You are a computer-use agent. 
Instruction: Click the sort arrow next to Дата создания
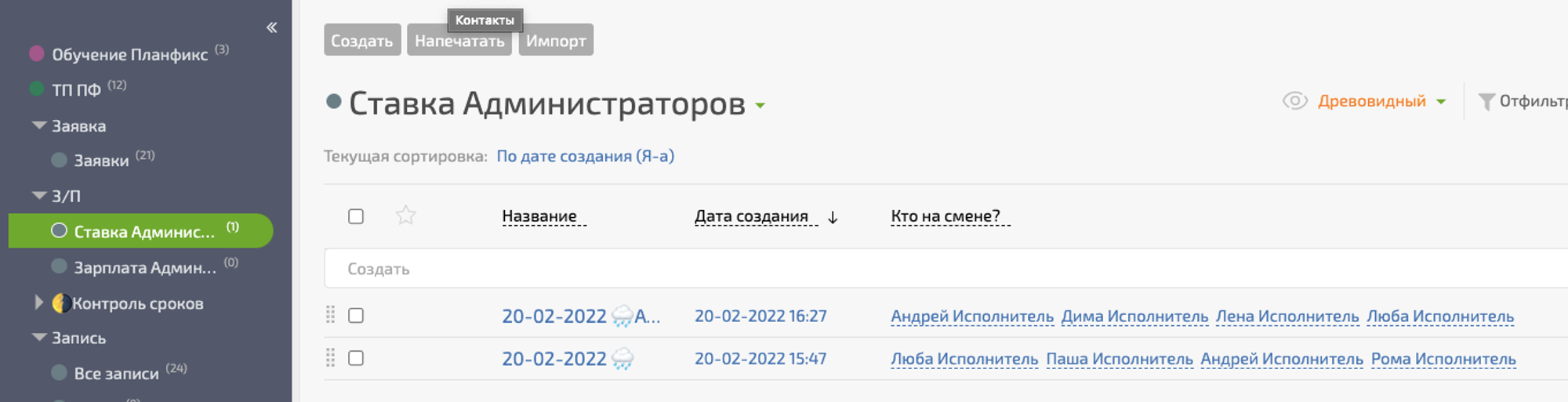tap(833, 217)
